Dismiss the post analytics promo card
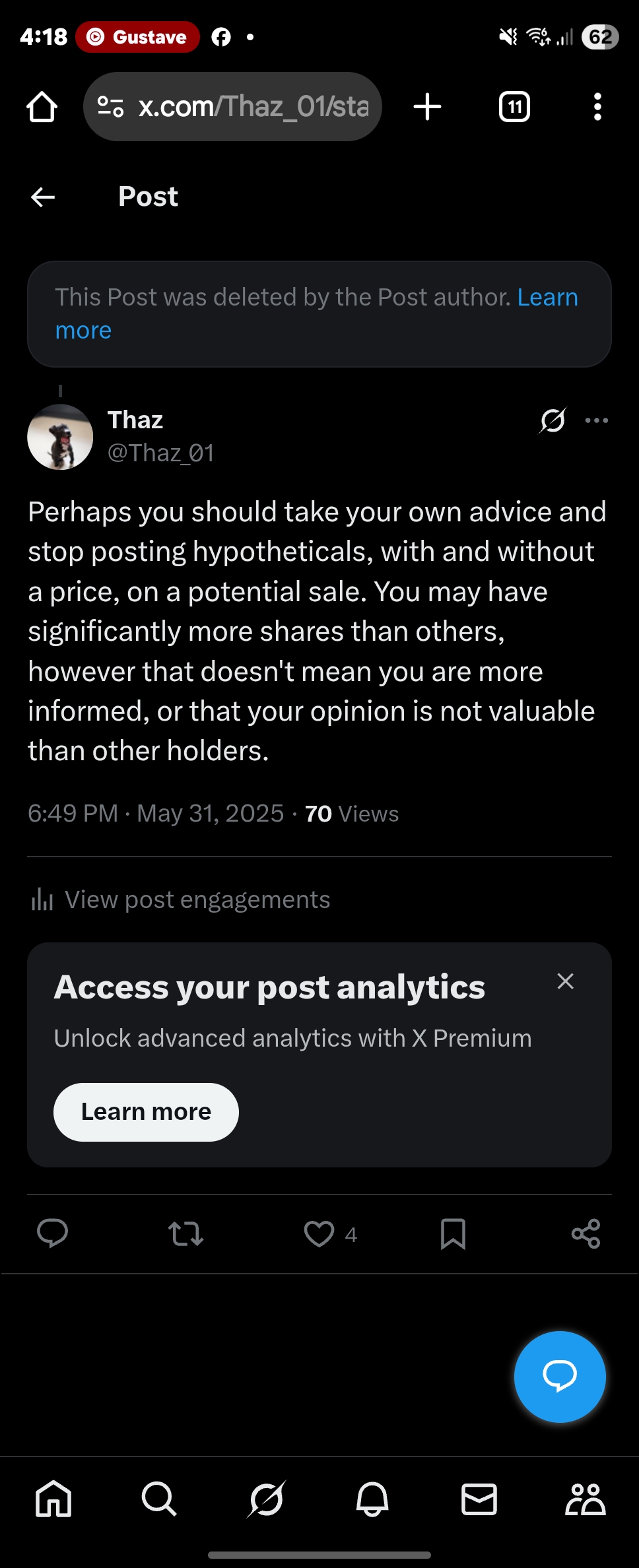Image resolution: width=639 pixels, height=1568 pixels. click(566, 981)
